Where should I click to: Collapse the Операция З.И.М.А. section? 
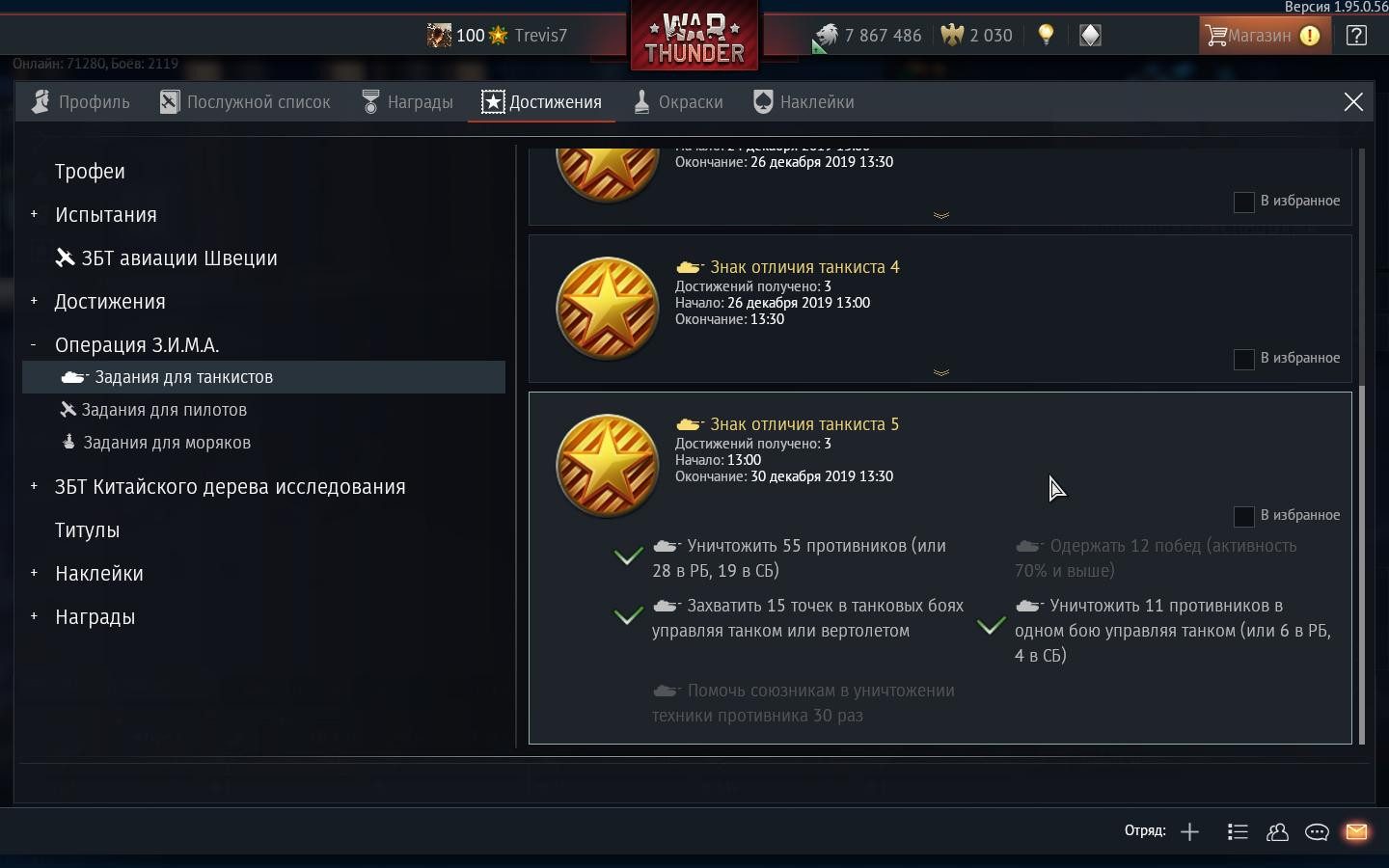[x=34, y=344]
